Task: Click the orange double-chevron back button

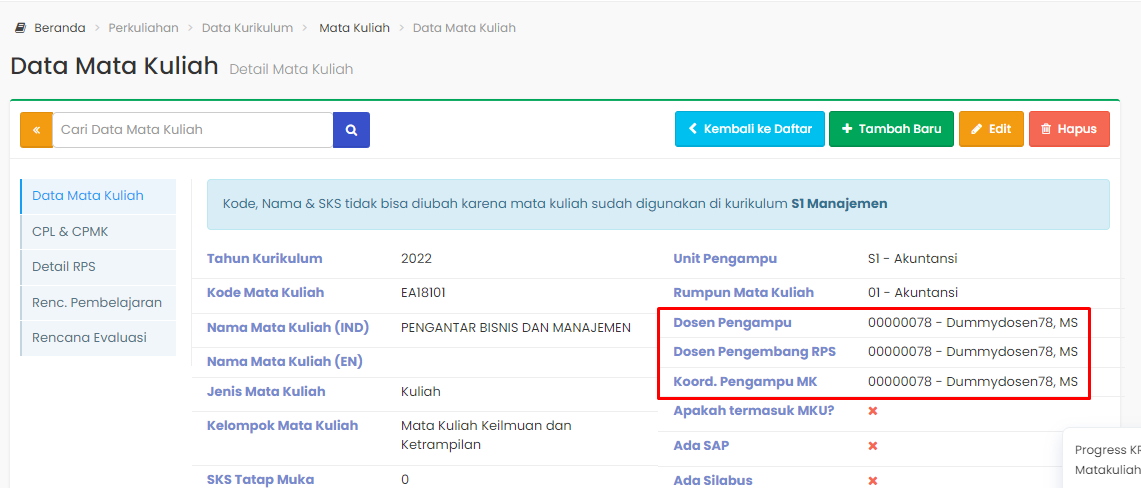Action: point(36,130)
